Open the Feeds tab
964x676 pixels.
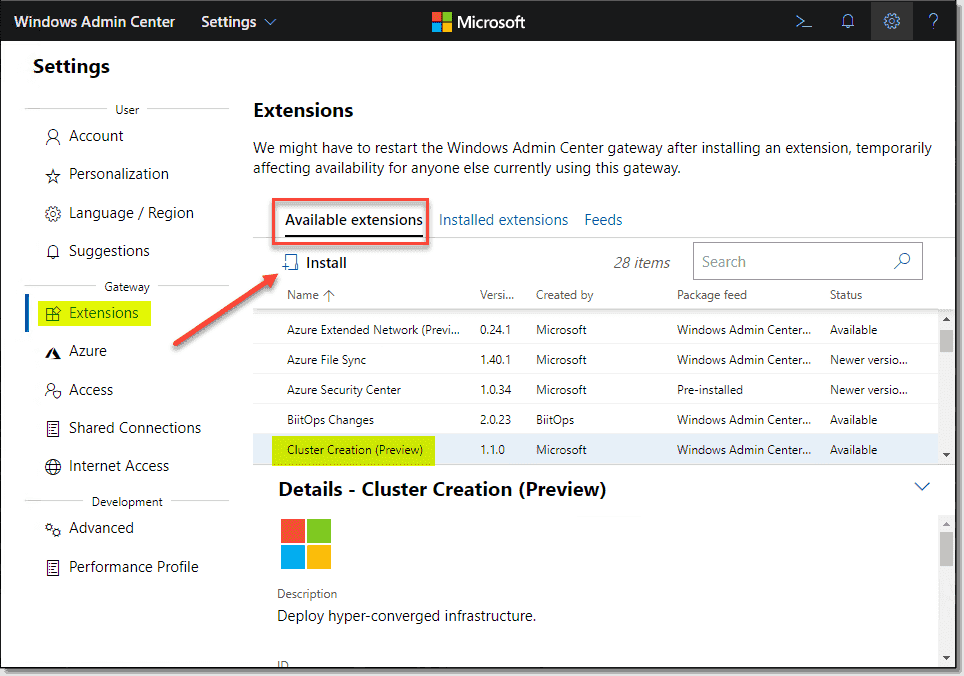coord(603,219)
